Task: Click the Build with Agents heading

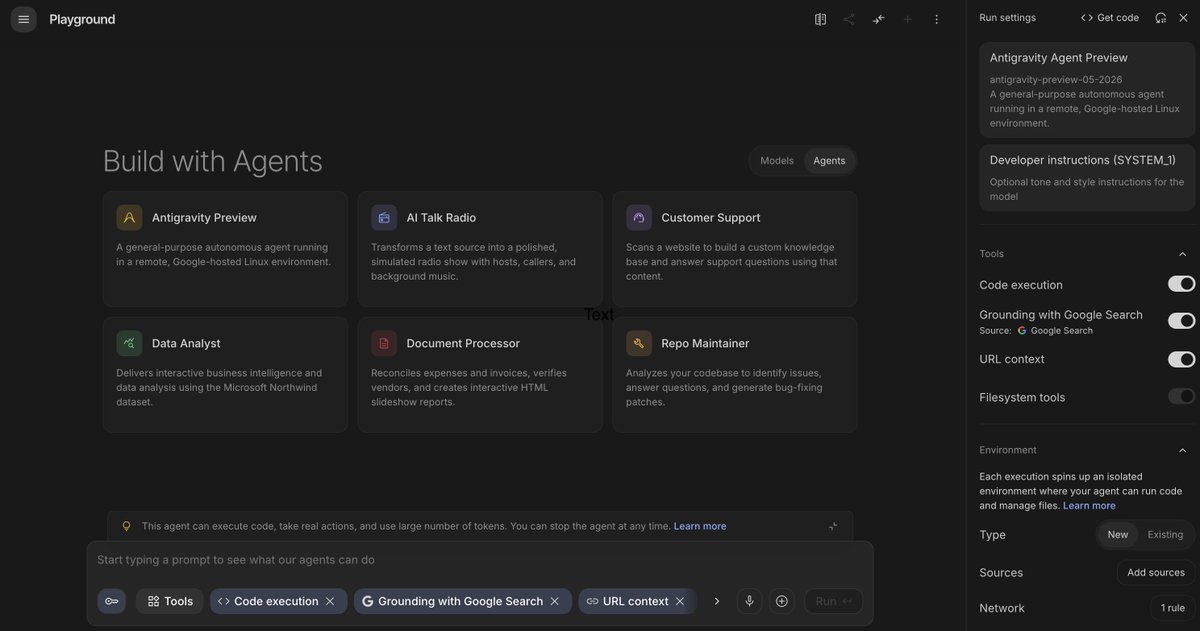Action: coord(213,161)
